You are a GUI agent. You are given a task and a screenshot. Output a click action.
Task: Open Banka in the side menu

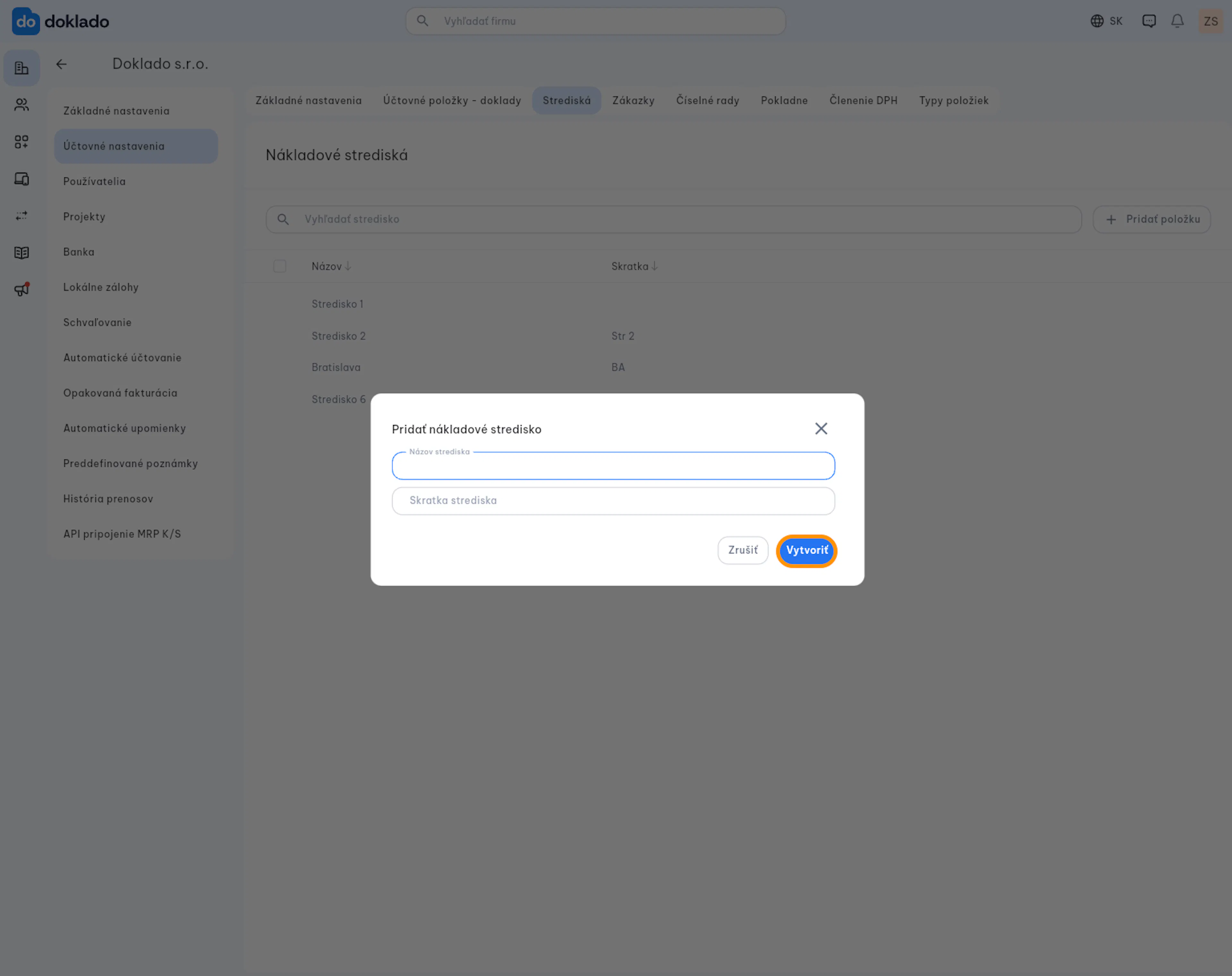click(x=136, y=252)
